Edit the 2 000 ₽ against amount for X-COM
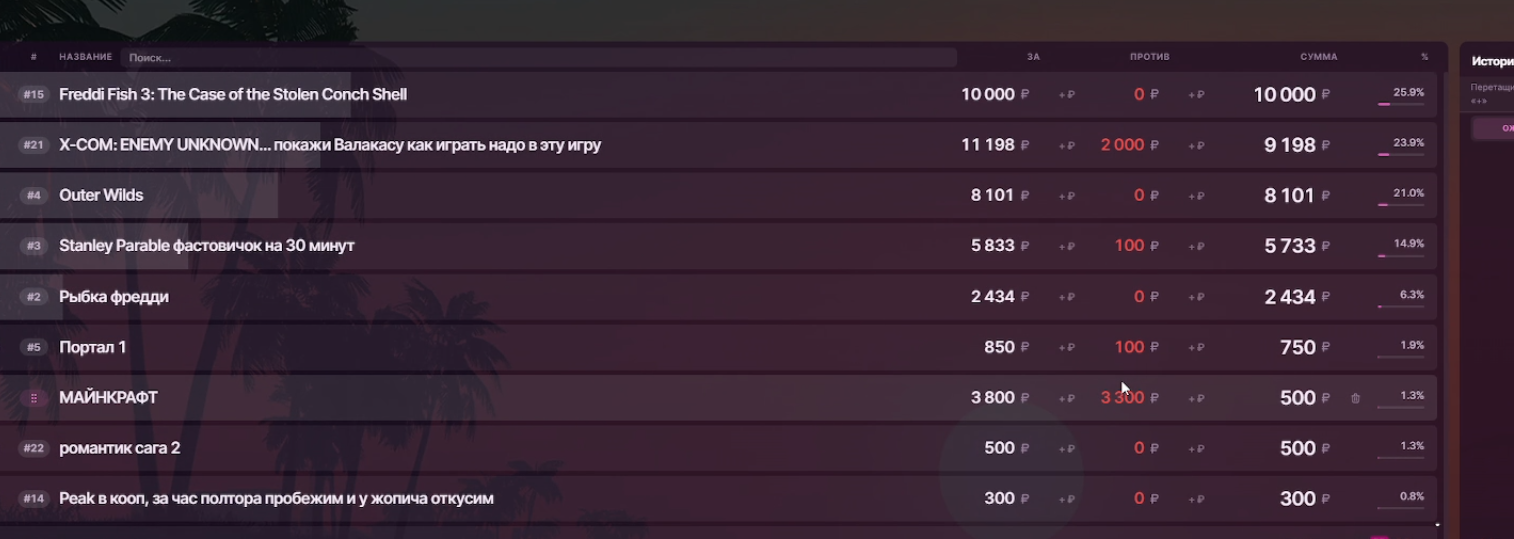Image resolution: width=1514 pixels, height=539 pixels. click(1122, 145)
